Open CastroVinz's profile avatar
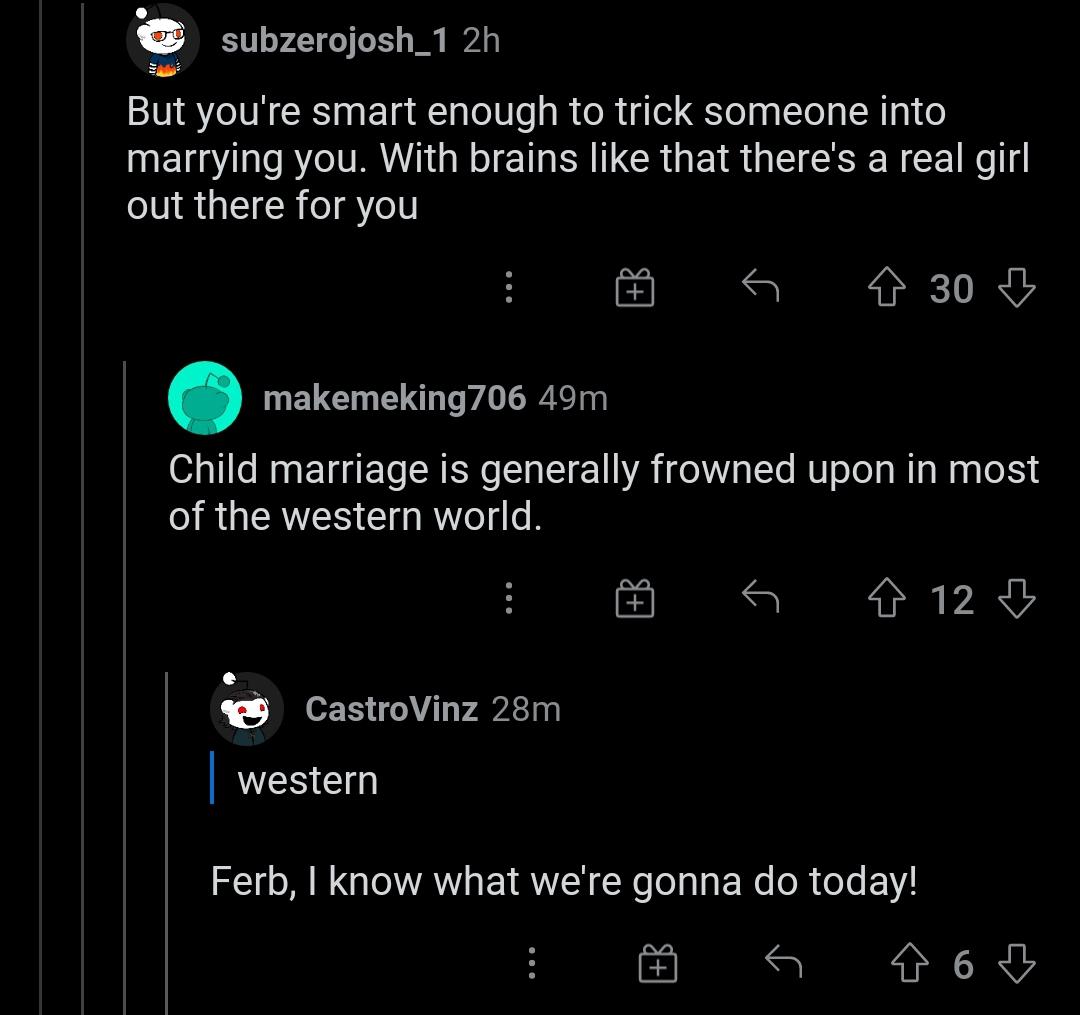This screenshot has width=1080, height=1015. click(x=247, y=709)
